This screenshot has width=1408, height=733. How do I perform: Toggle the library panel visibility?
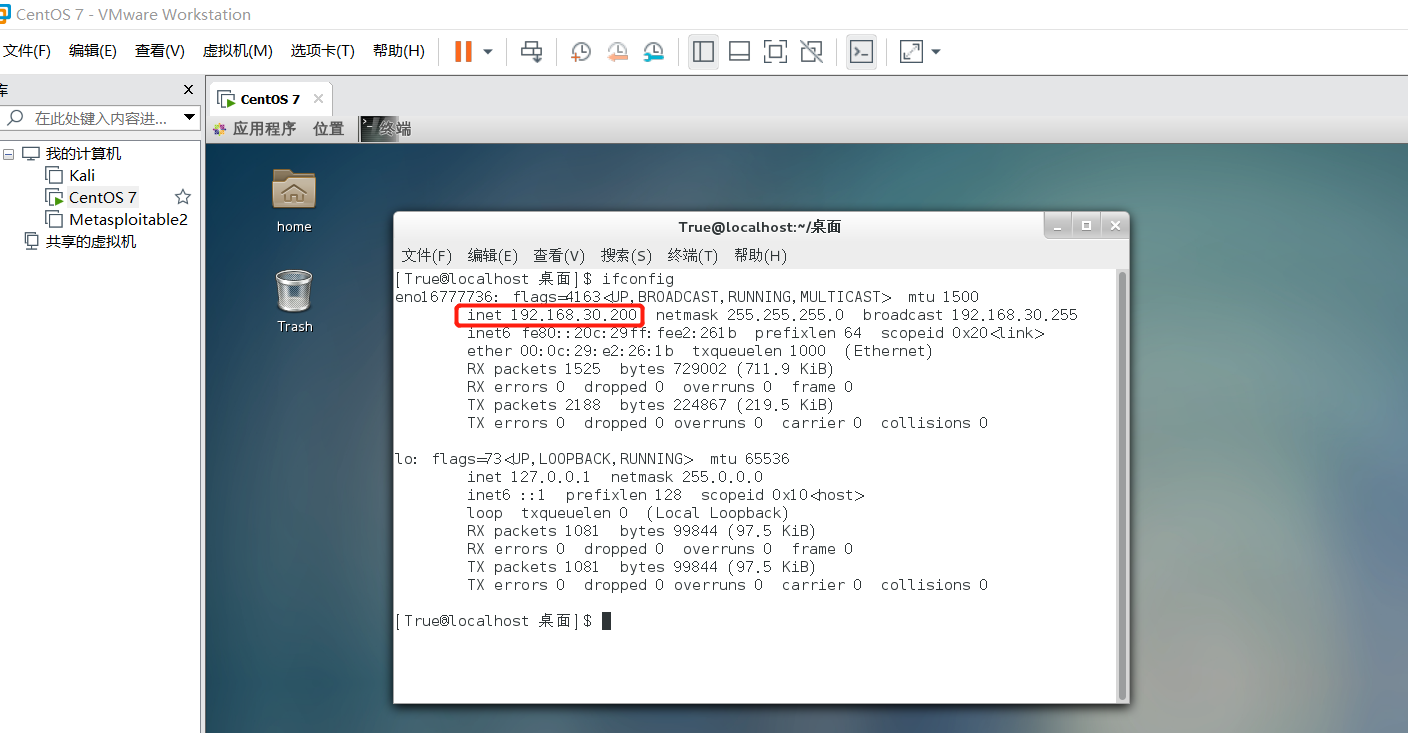click(703, 51)
